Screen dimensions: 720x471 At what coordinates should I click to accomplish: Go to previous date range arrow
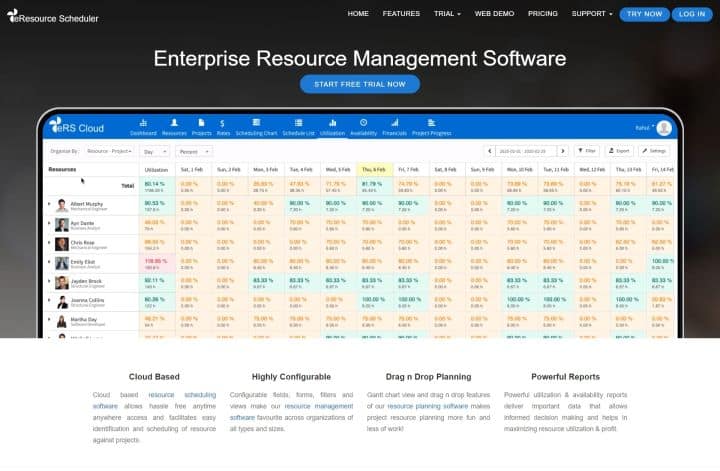489,151
